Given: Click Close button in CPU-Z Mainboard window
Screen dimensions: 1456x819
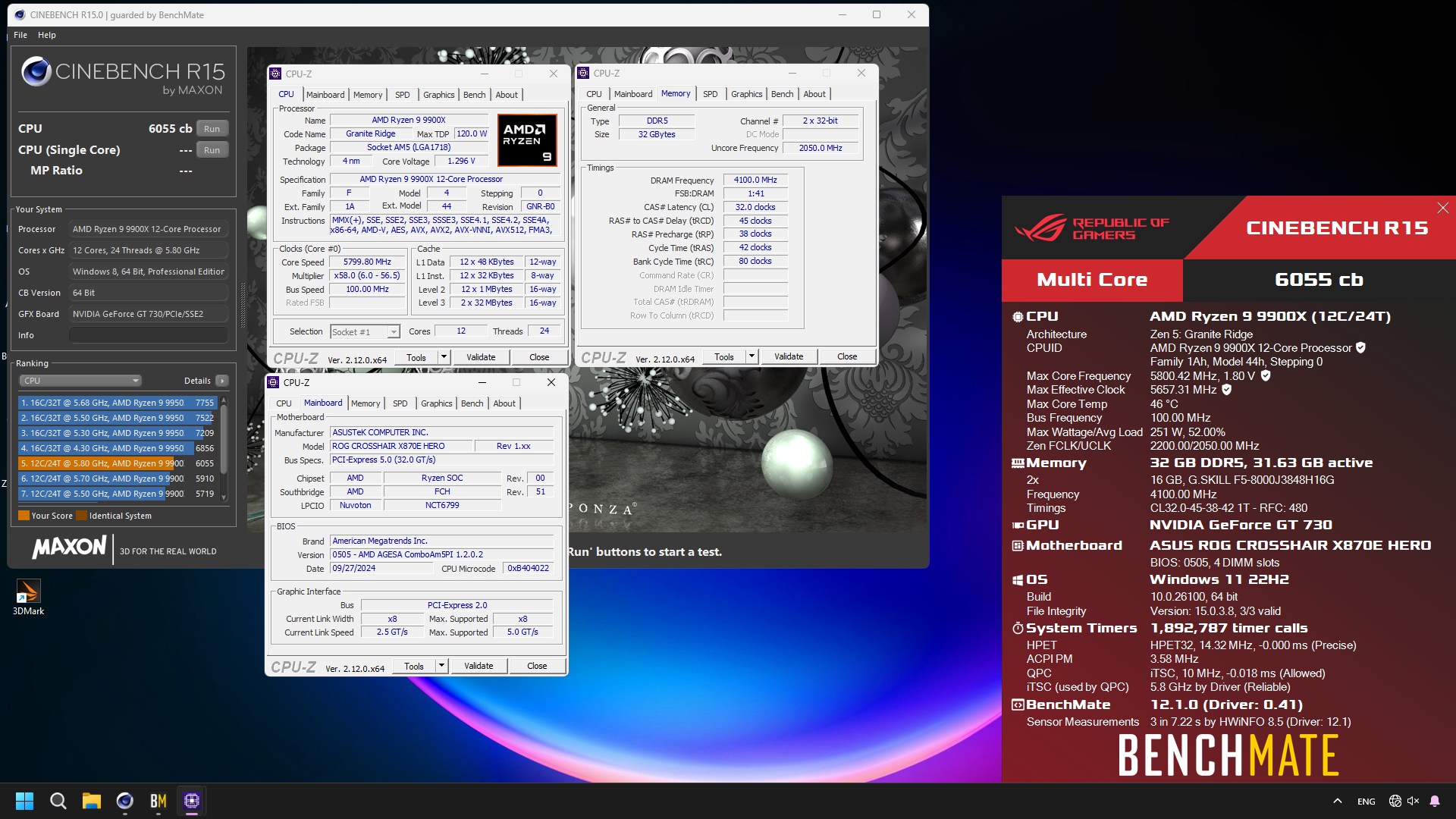Looking at the screenshot, I should [537, 666].
